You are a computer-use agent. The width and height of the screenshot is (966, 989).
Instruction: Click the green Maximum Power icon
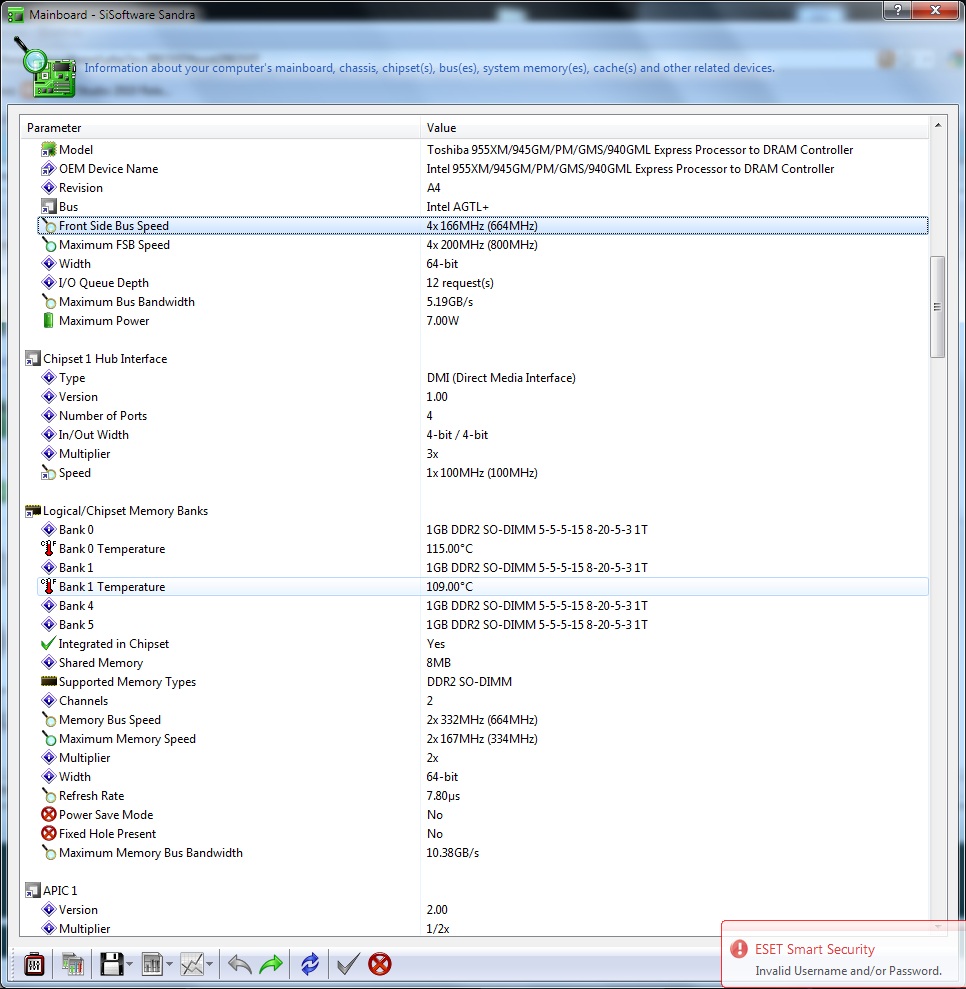pyautogui.click(x=49, y=320)
